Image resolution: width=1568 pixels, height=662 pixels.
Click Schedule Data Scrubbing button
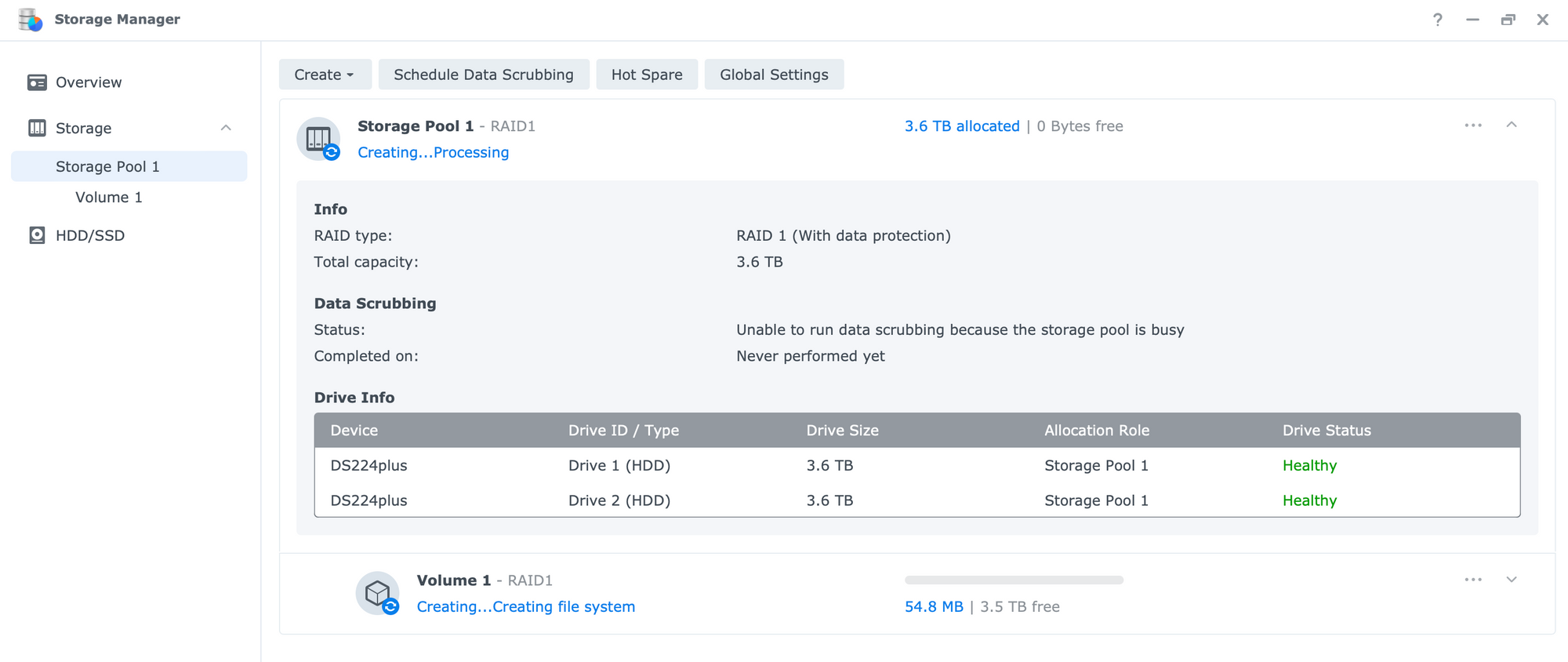pyautogui.click(x=484, y=75)
